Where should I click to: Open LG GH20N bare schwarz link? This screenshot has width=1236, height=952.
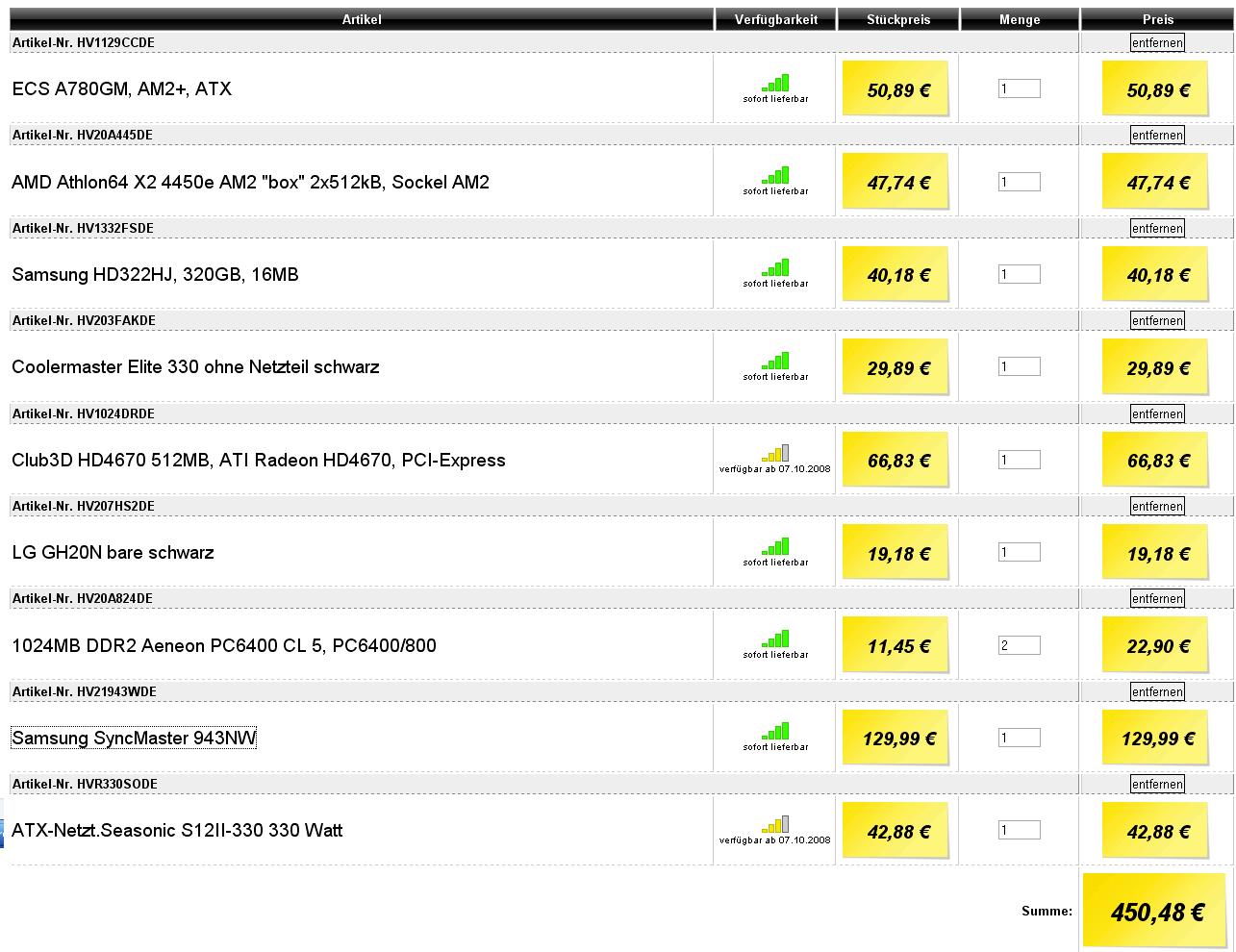coord(113,552)
